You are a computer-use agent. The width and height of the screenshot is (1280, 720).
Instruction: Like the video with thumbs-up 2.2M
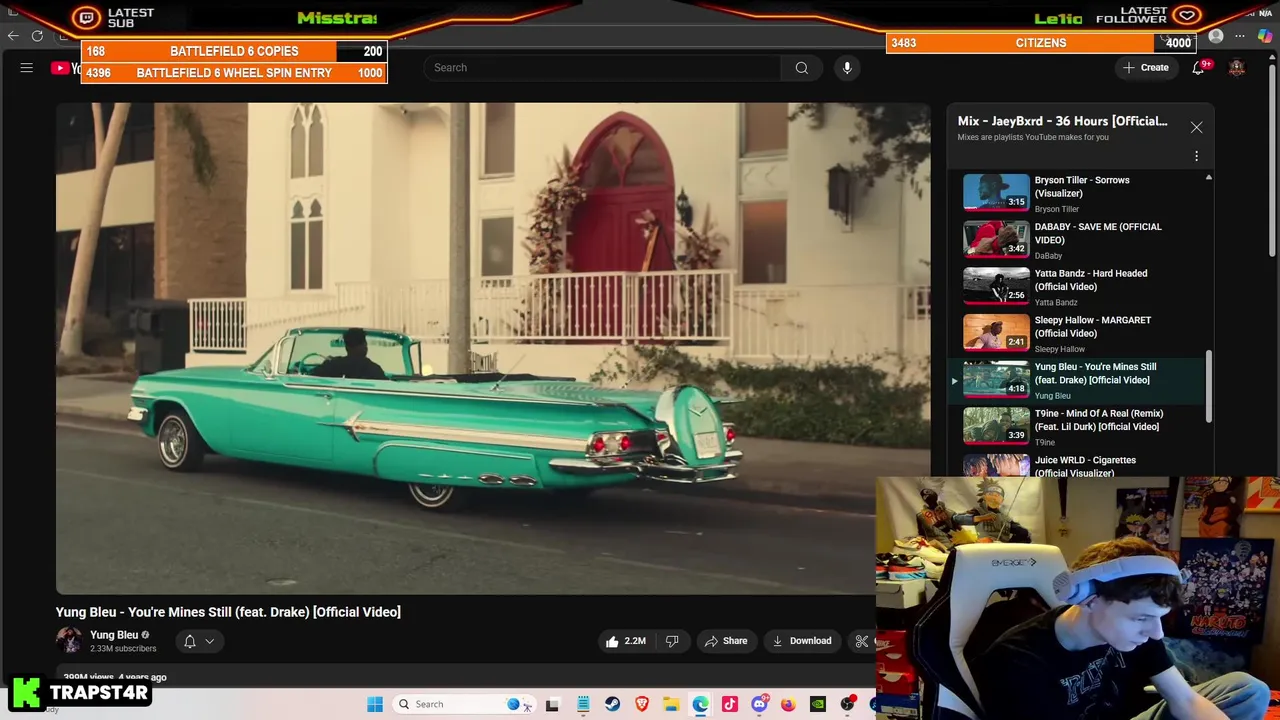tap(625, 641)
